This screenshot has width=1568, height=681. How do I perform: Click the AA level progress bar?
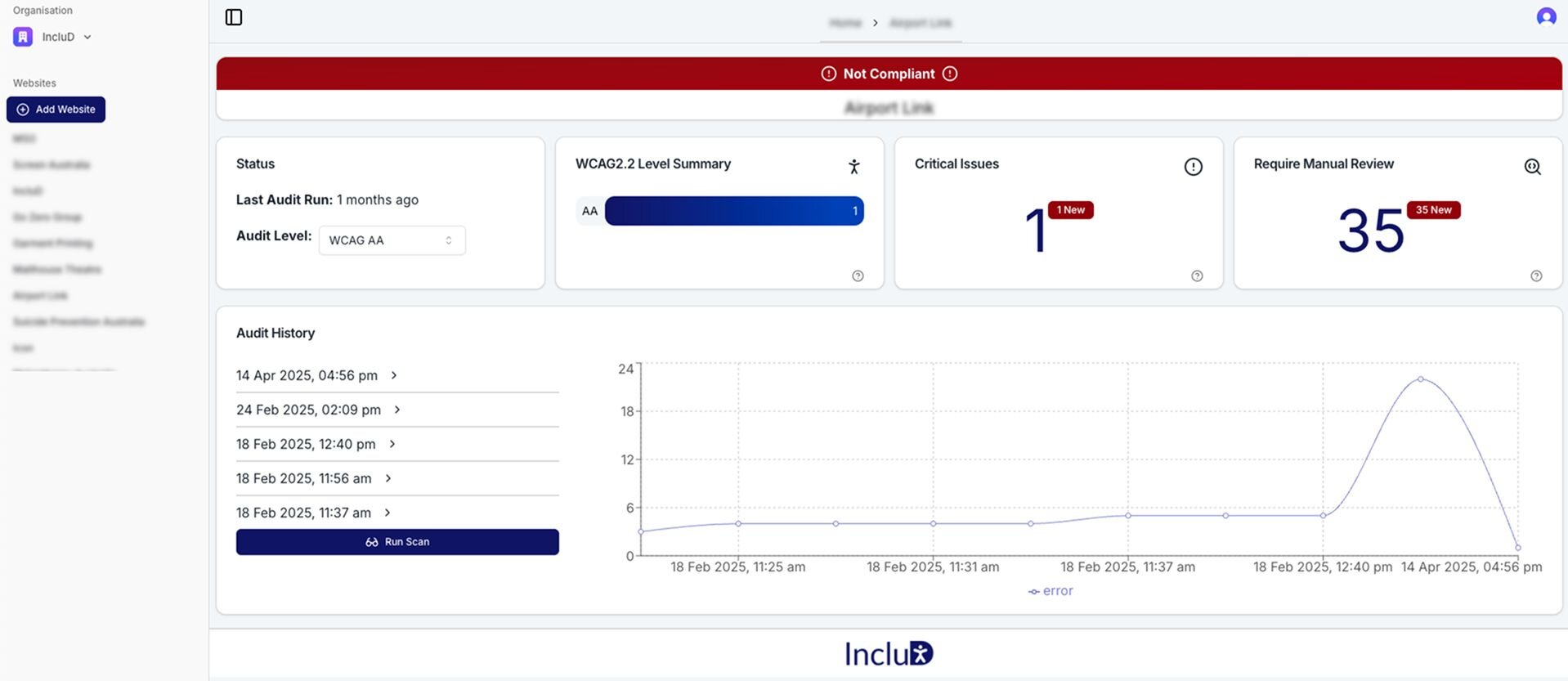[x=734, y=211]
